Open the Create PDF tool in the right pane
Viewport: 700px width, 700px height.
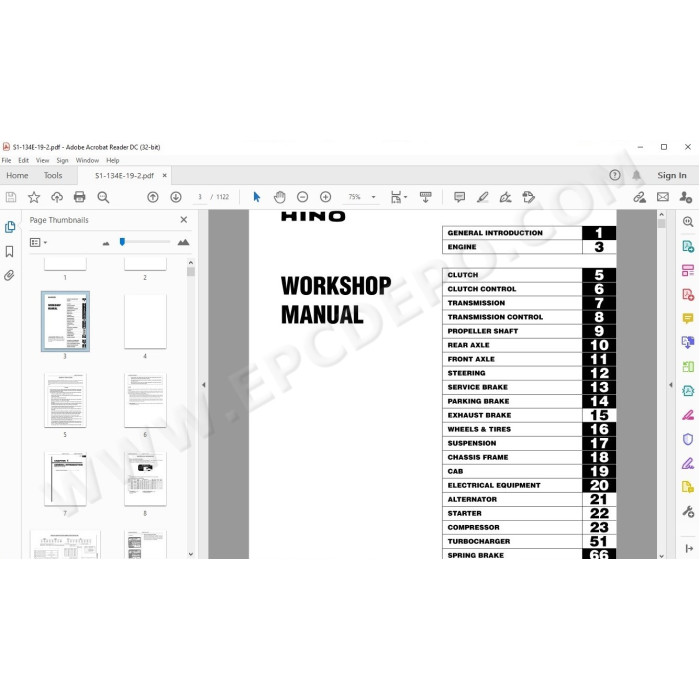coord(688,294)
